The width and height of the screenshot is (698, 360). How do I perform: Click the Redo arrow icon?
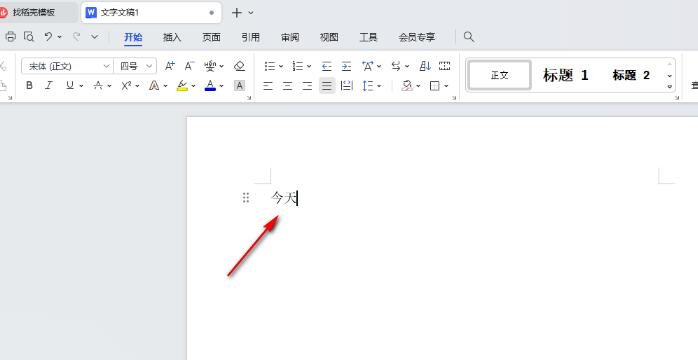click(77, 37)
